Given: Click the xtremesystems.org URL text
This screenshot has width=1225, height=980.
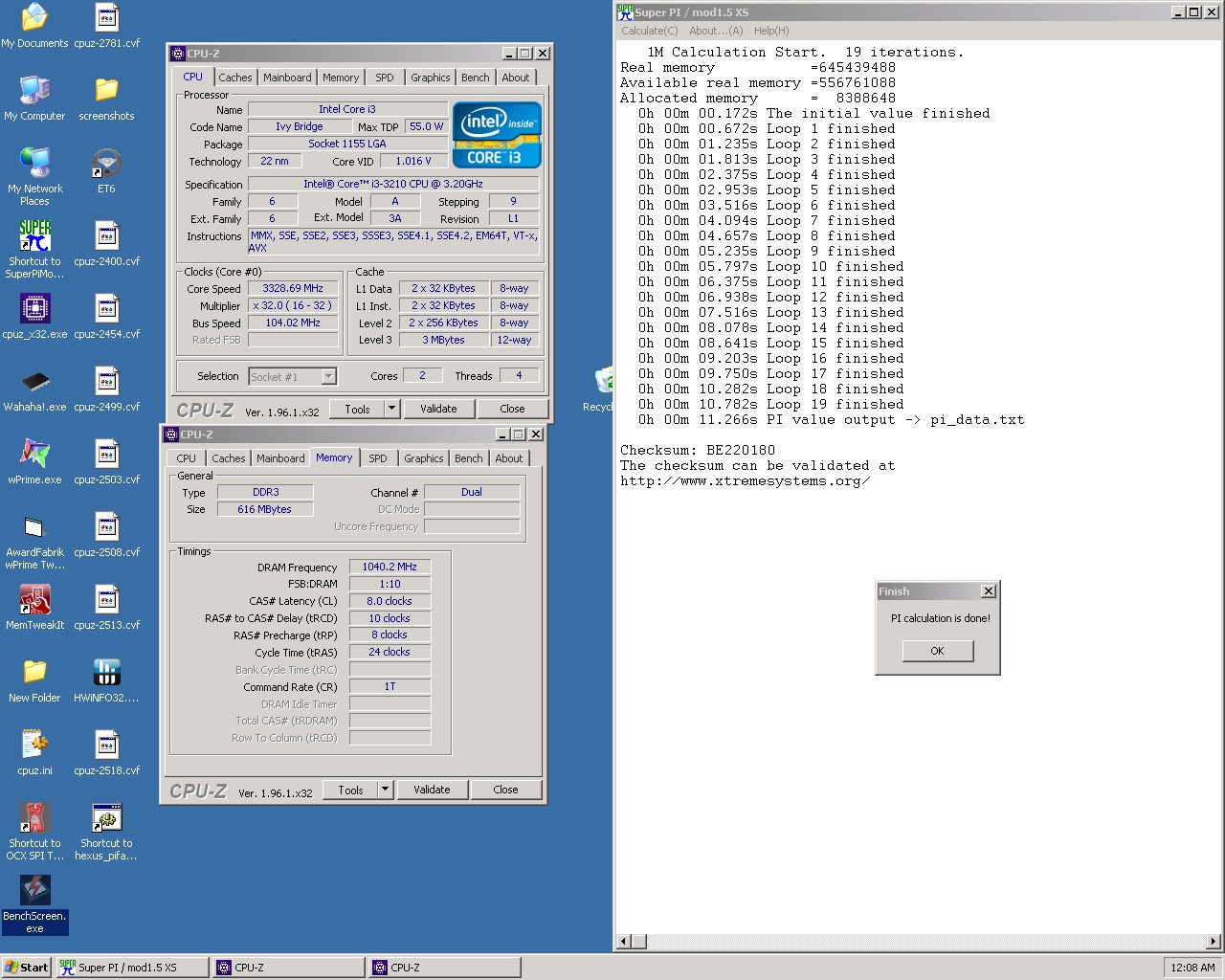Looking at the screenshot, I should tap(745, 480).
